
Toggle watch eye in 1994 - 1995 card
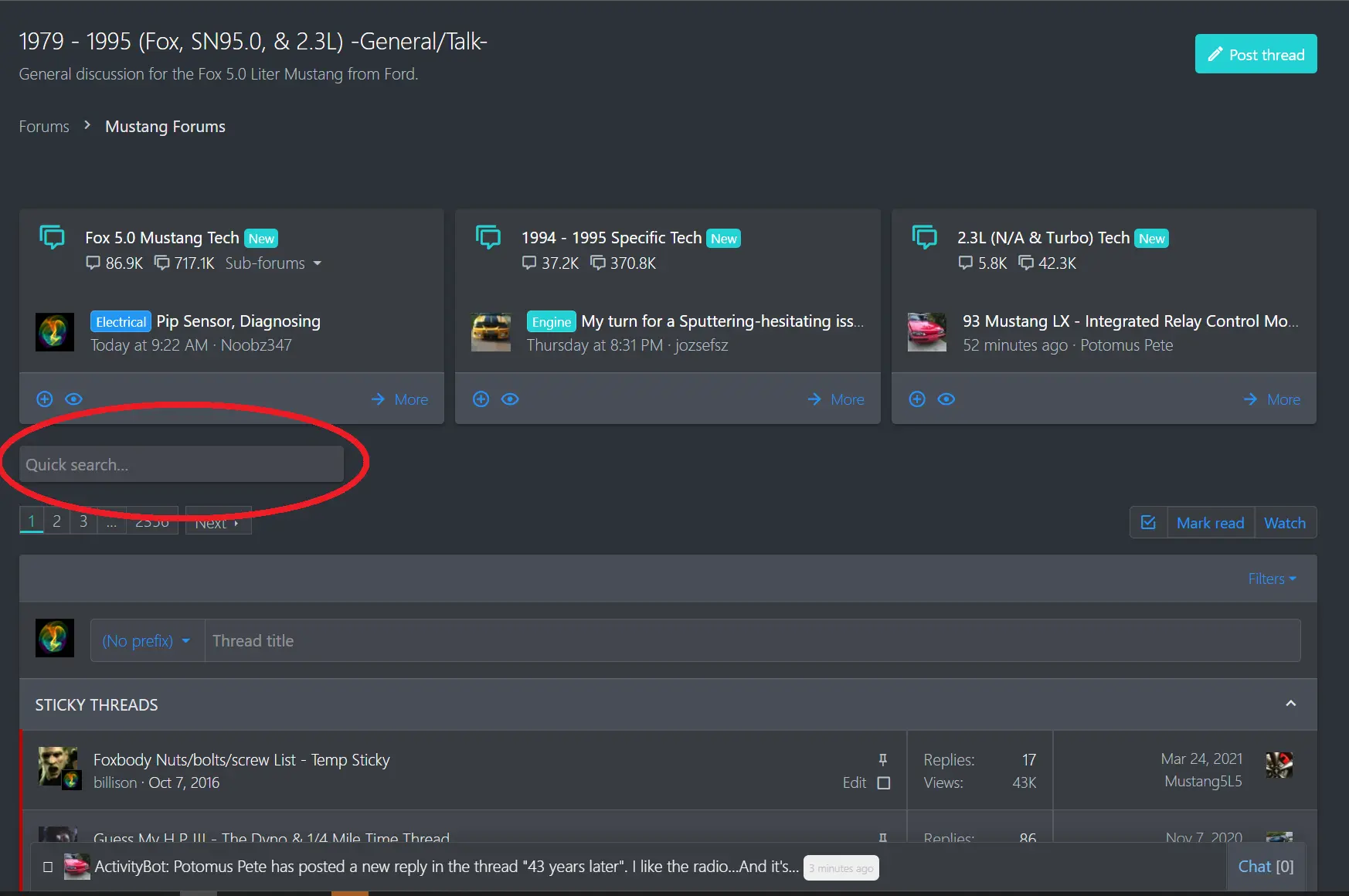[x=510, y=399]
